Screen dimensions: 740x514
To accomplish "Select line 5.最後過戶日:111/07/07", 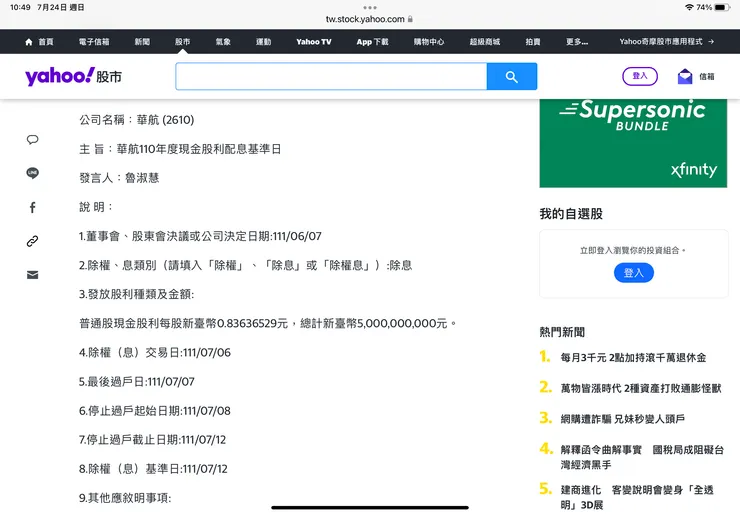I will [x=137, y=381].
